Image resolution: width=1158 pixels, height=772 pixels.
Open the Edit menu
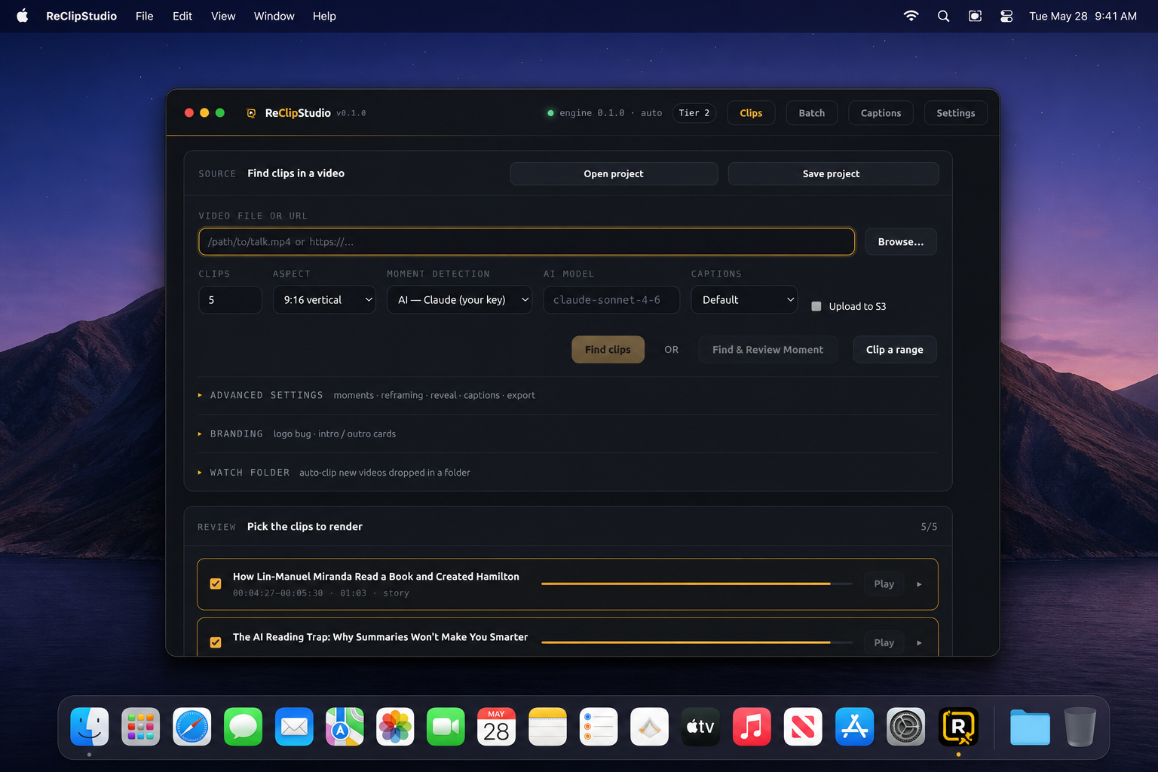click(x=182, y=16)
